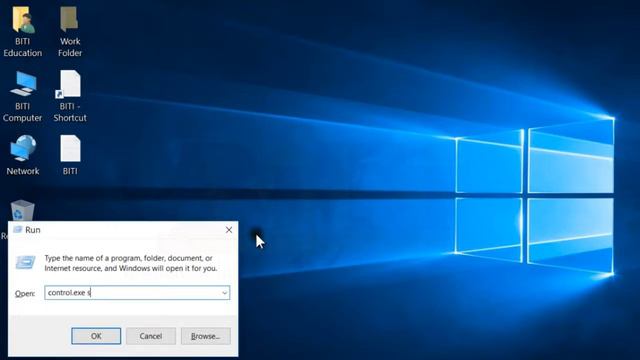Click the 'Run' title text
The width and height of the screenshot is (640, 360).
point(33,230)
